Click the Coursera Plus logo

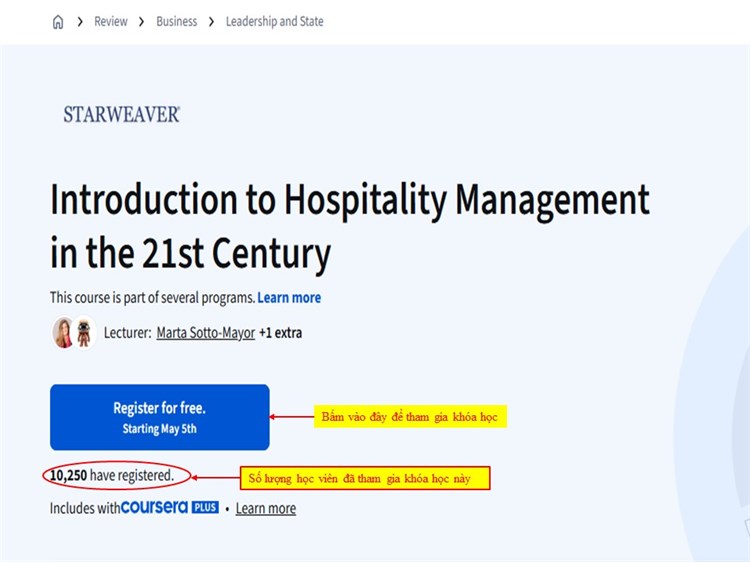coord(170,507)
